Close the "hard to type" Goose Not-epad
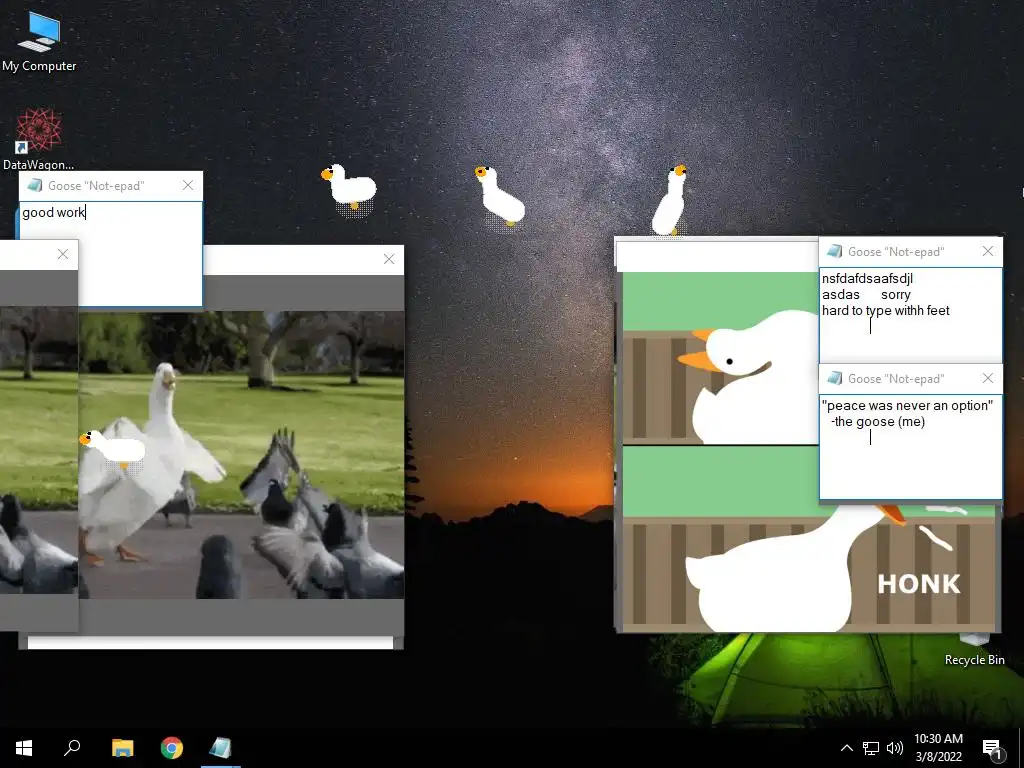The image size is (1024, 768). [x=987, y=251]
